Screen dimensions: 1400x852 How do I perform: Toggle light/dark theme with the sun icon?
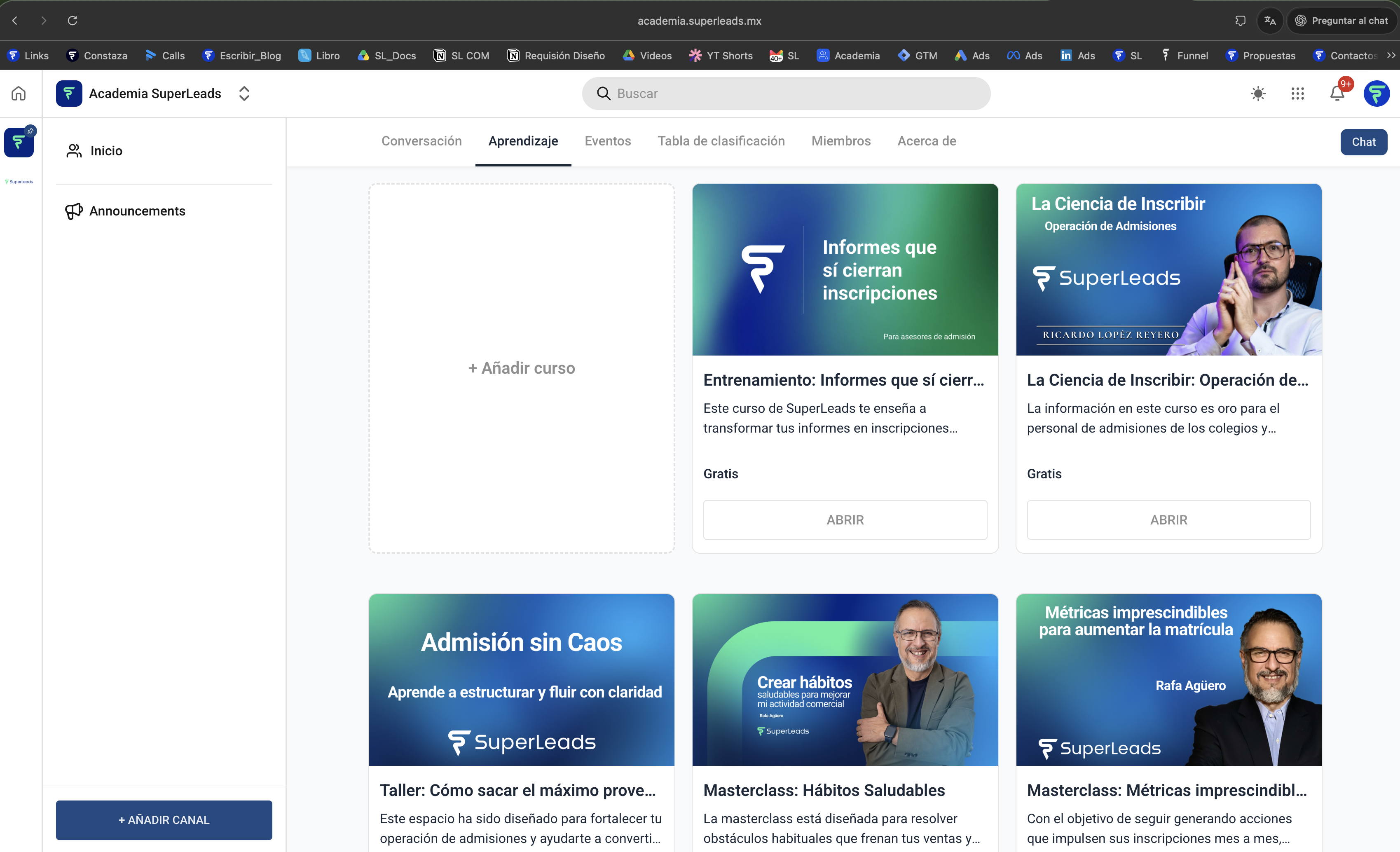point(1258,93)
